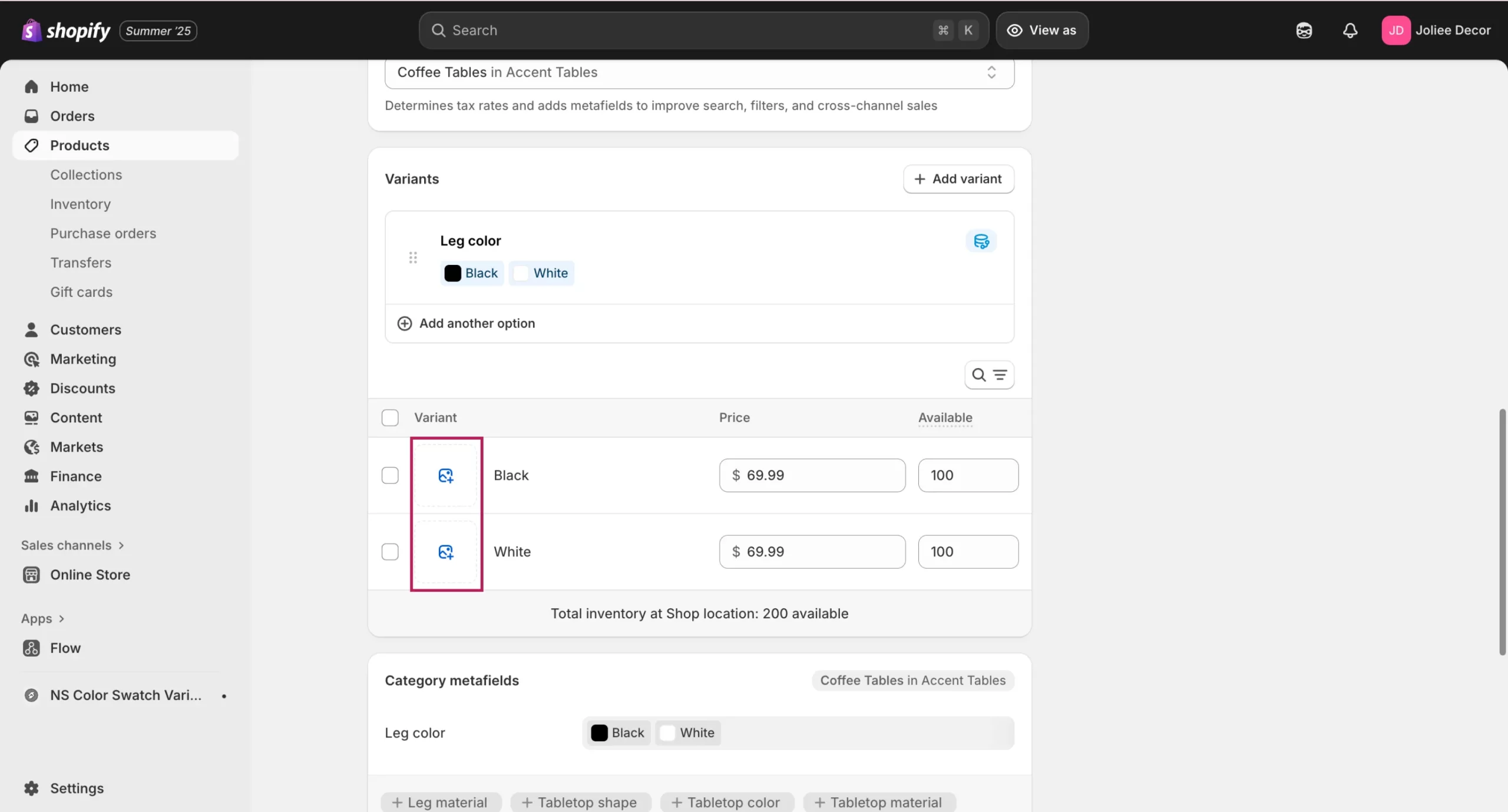
Task: Go to Inventory
Action: 81,204
